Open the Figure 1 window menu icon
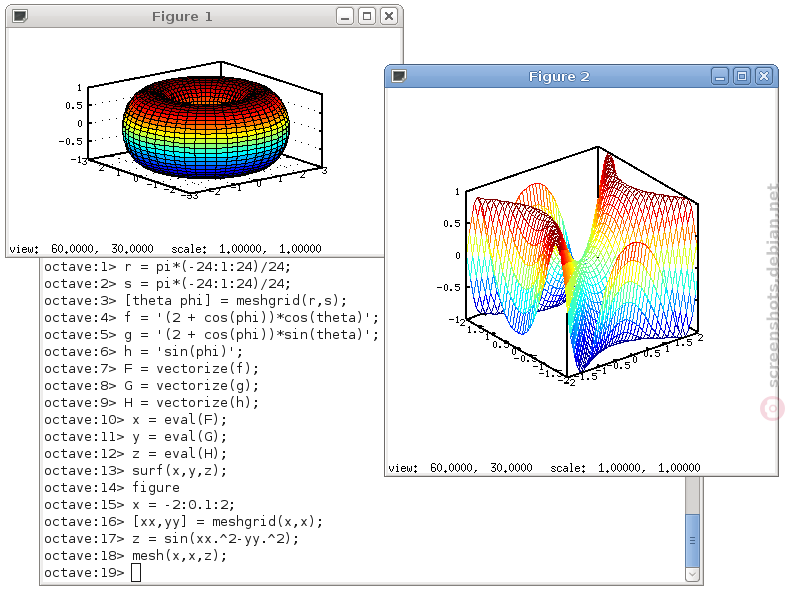 (x=20, y=16)
